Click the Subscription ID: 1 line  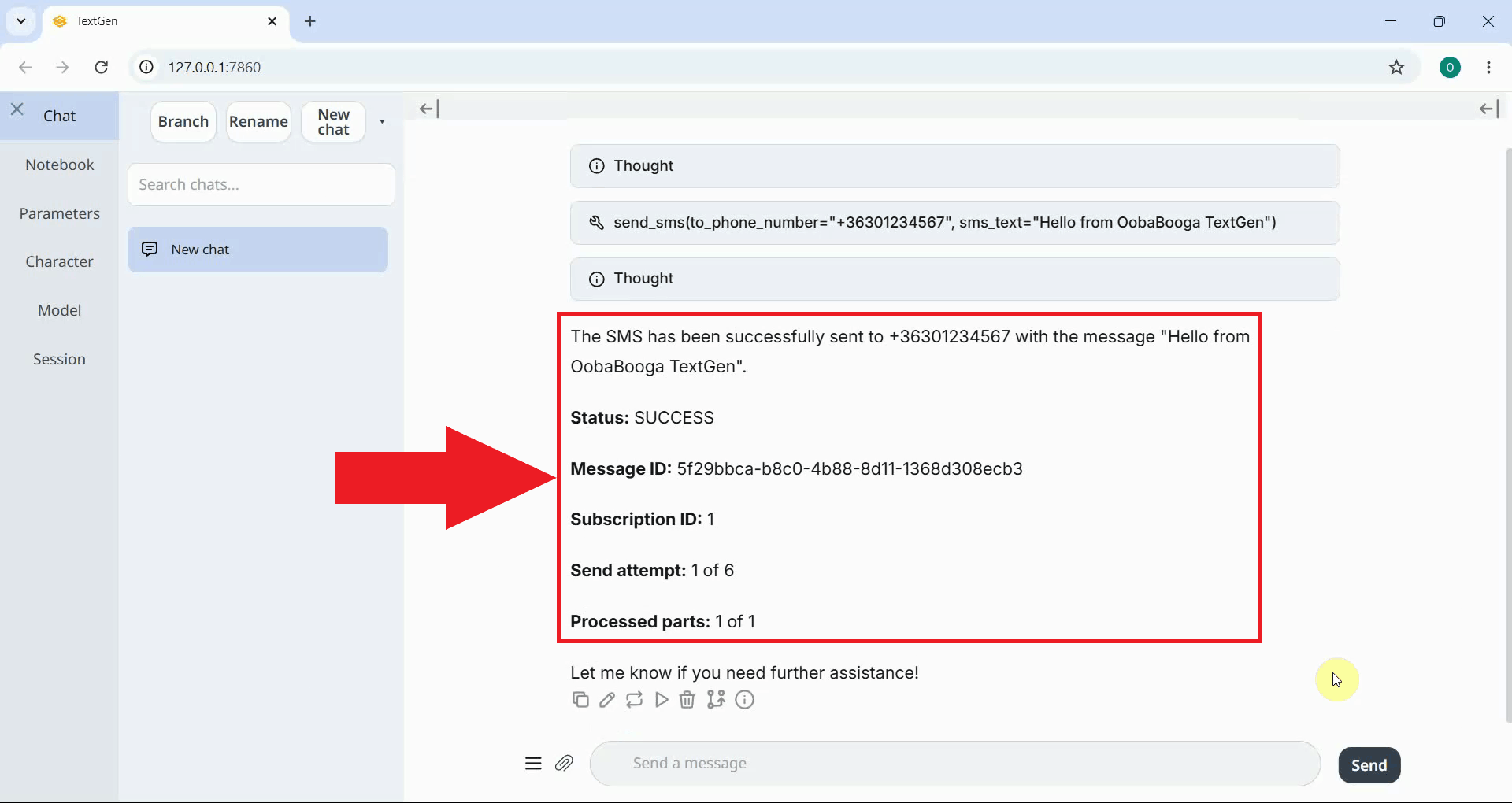[x=642, y=520]
